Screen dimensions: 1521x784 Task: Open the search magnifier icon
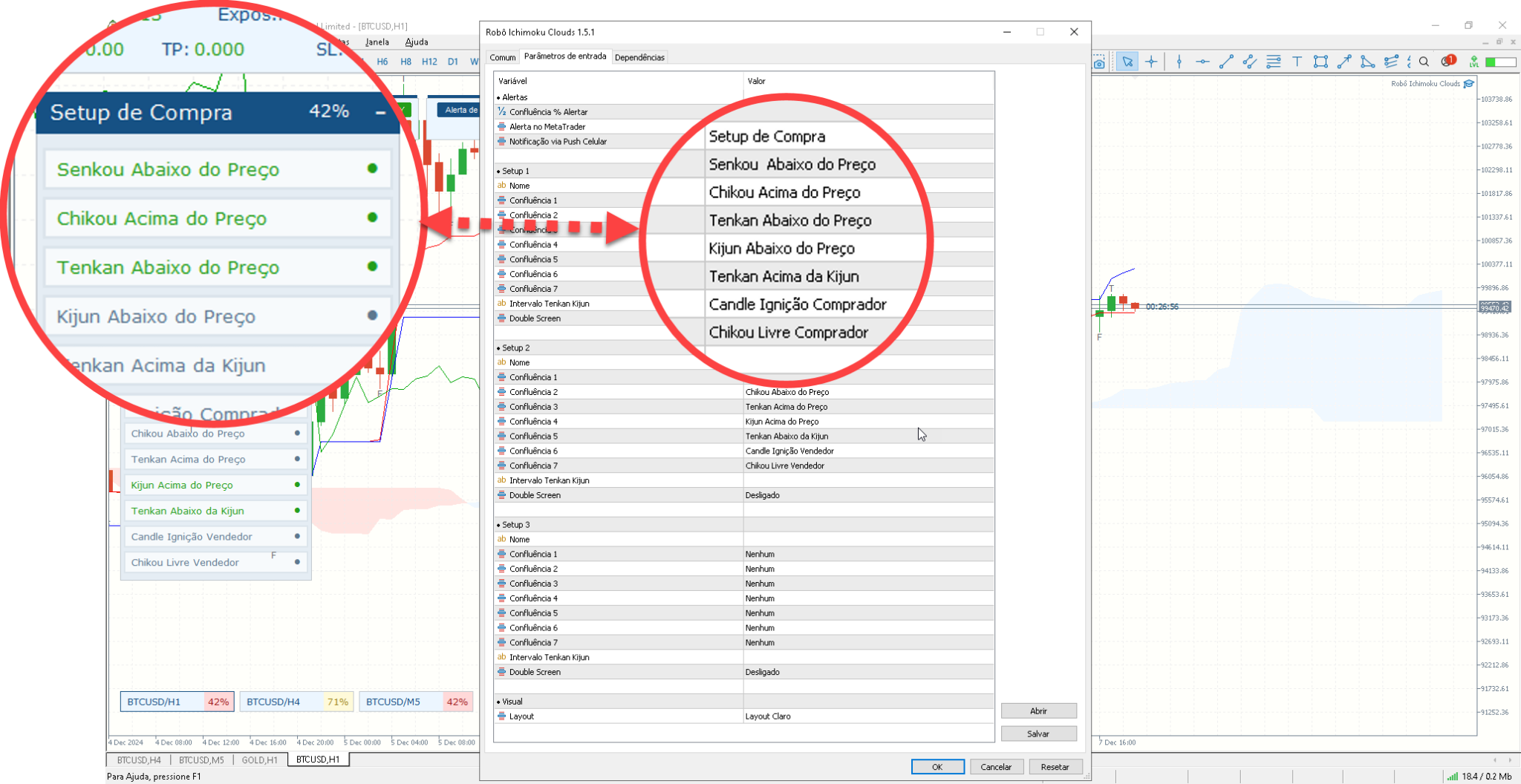coord(1424,62)
